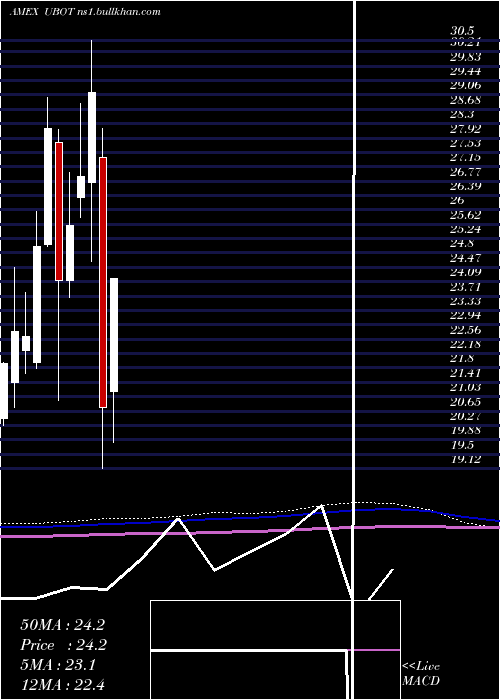Click the 24.09 price axis label
The width and height of the screenshot is (500, 700).
[466, 272]
